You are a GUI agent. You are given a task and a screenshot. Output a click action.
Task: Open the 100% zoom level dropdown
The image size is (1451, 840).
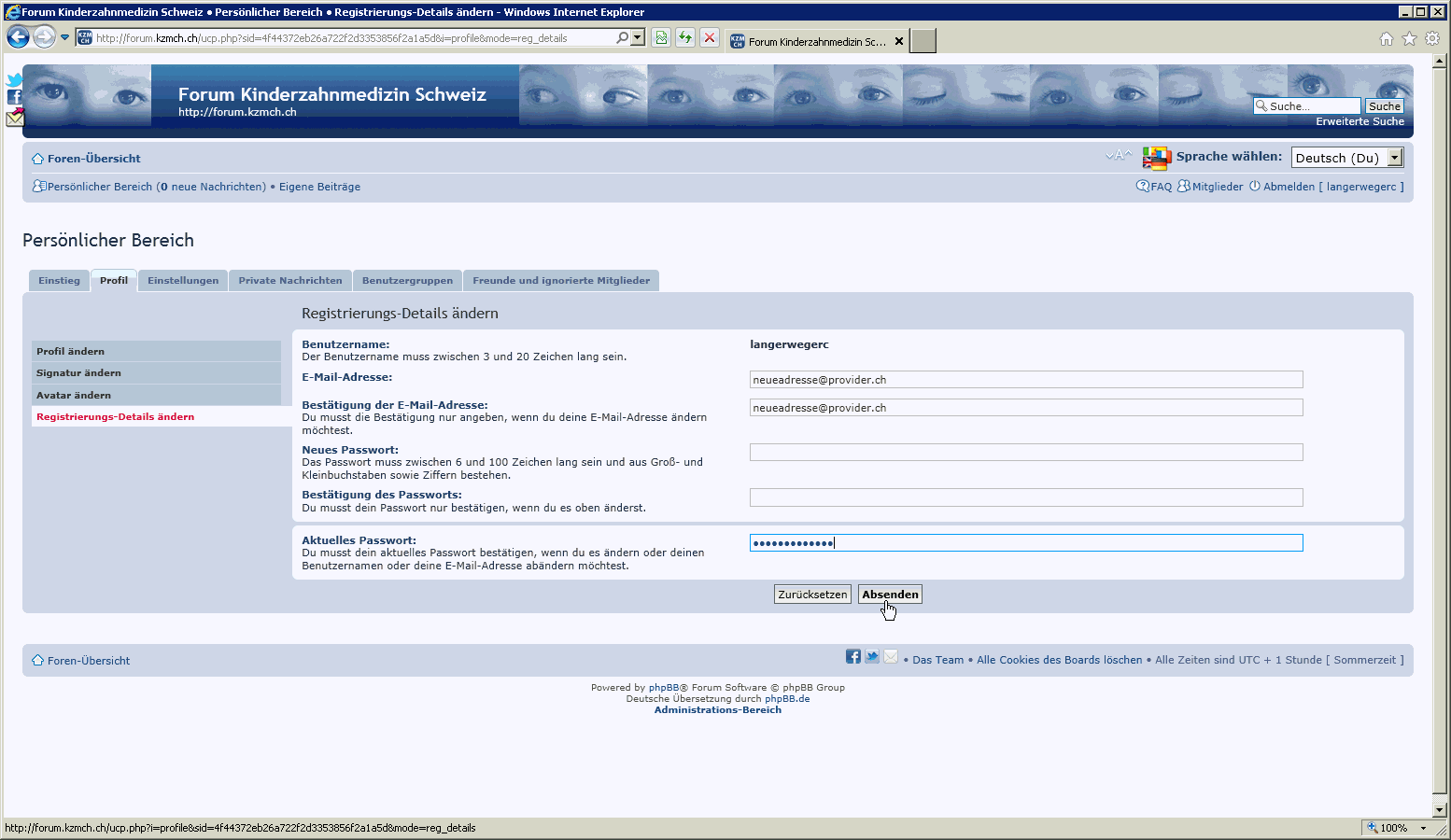click(1423, 828)
